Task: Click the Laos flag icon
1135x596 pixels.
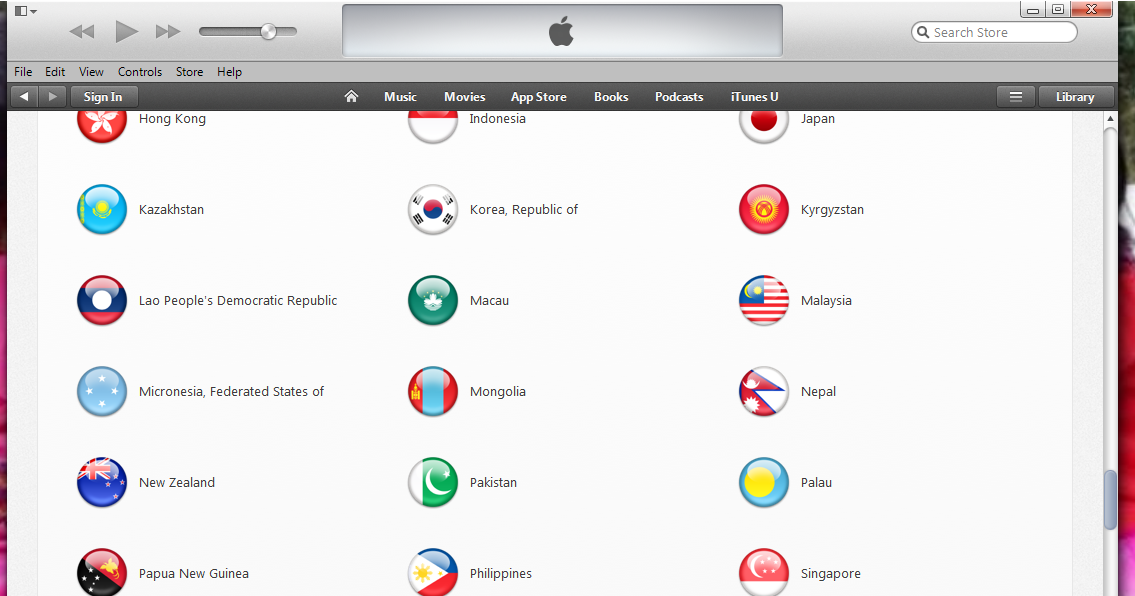Action: (102, 301)
